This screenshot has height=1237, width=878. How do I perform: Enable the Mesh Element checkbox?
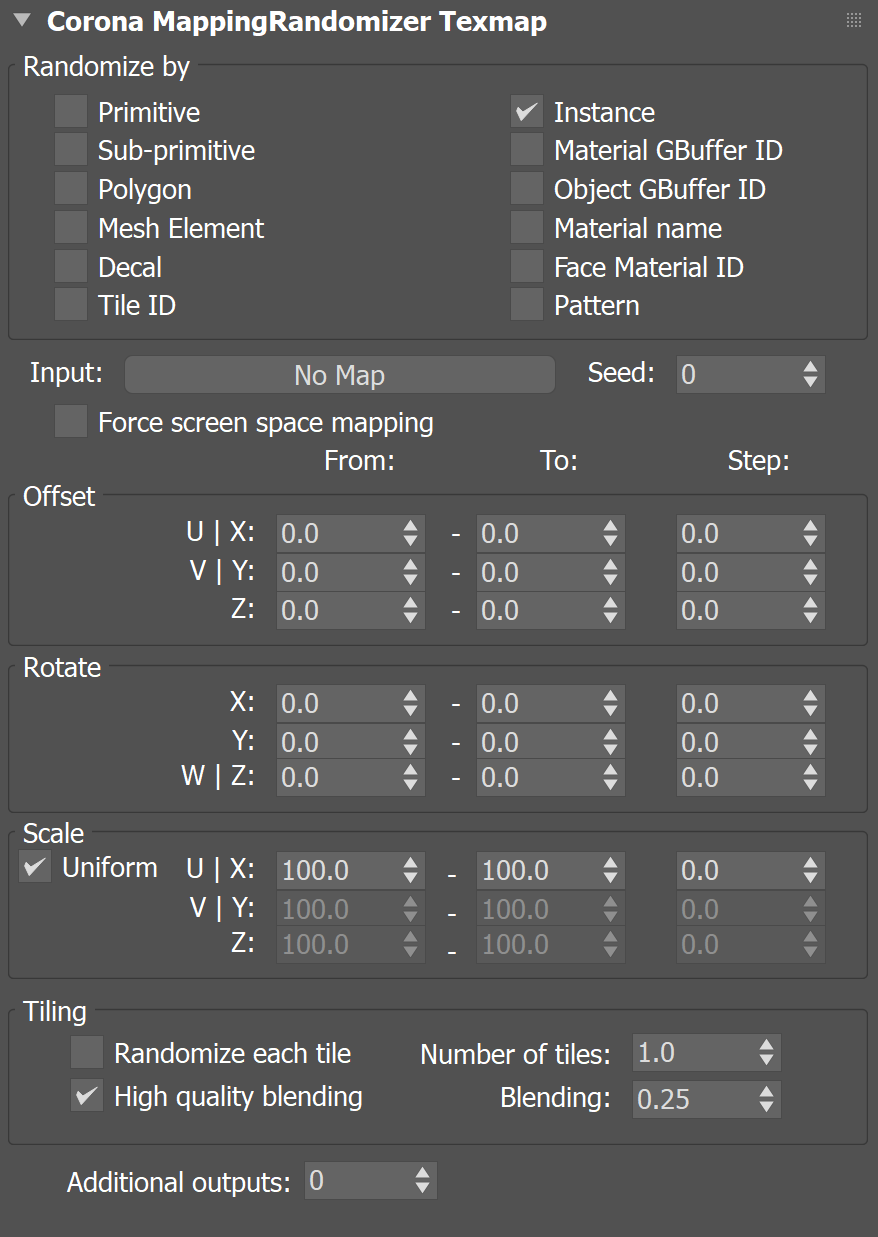(x=71, y=227)
